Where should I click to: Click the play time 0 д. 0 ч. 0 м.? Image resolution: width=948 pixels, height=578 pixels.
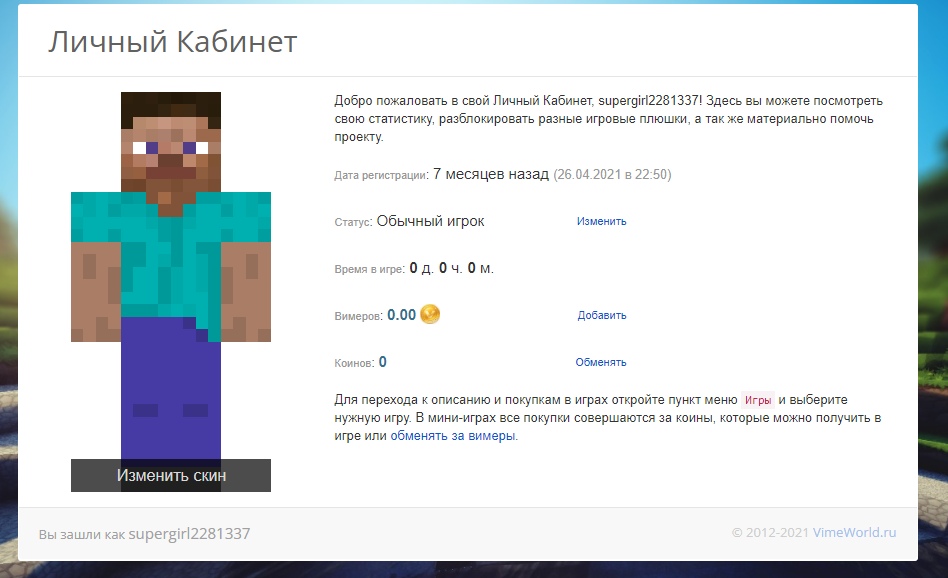click(451, 268)
